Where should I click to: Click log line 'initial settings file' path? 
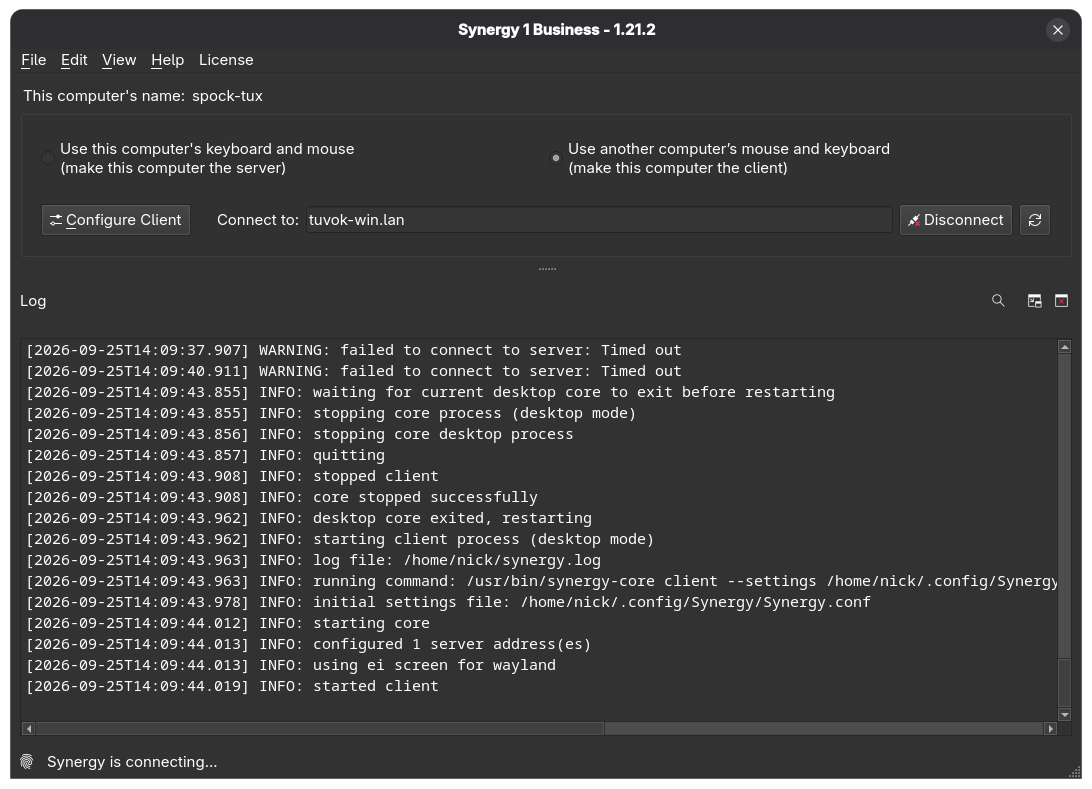pos(448,602)
